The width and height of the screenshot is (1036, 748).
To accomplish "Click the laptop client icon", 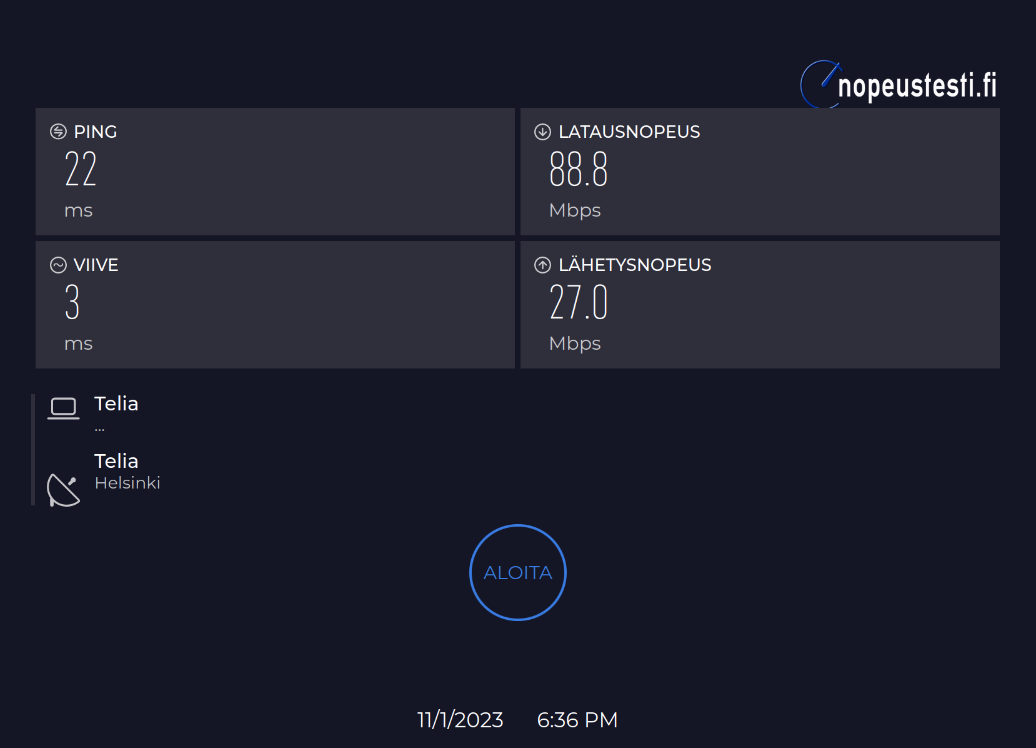I will click(63, 408).
